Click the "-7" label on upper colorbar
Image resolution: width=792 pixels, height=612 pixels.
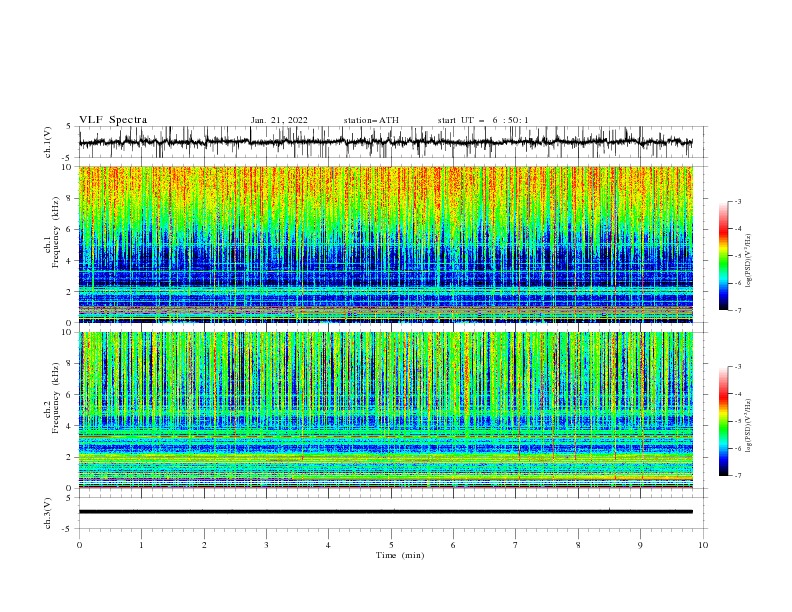tap(738, 310)
